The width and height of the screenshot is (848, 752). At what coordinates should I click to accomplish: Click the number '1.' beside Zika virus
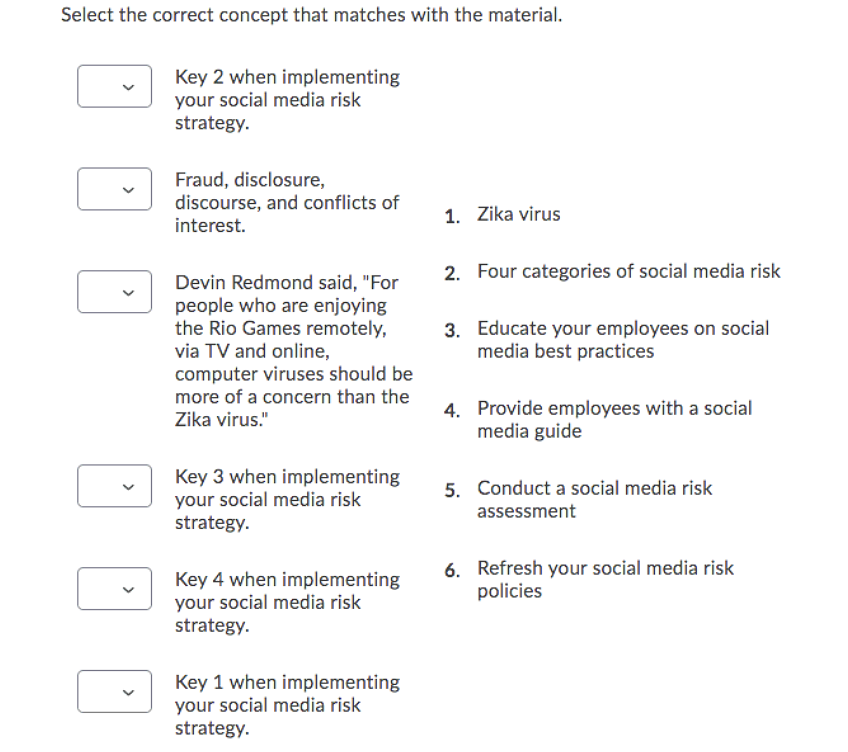(x=450, y=214)
